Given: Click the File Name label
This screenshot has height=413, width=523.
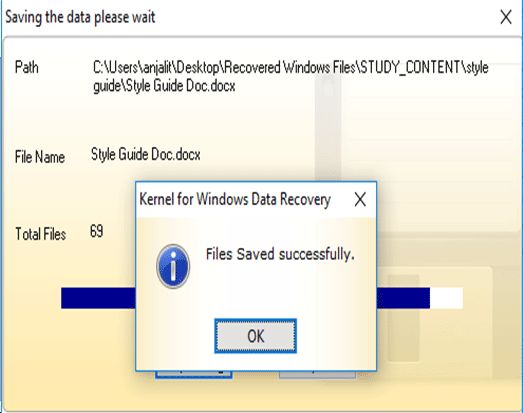Looking at the screenshot, I should (x=40, y=156).
